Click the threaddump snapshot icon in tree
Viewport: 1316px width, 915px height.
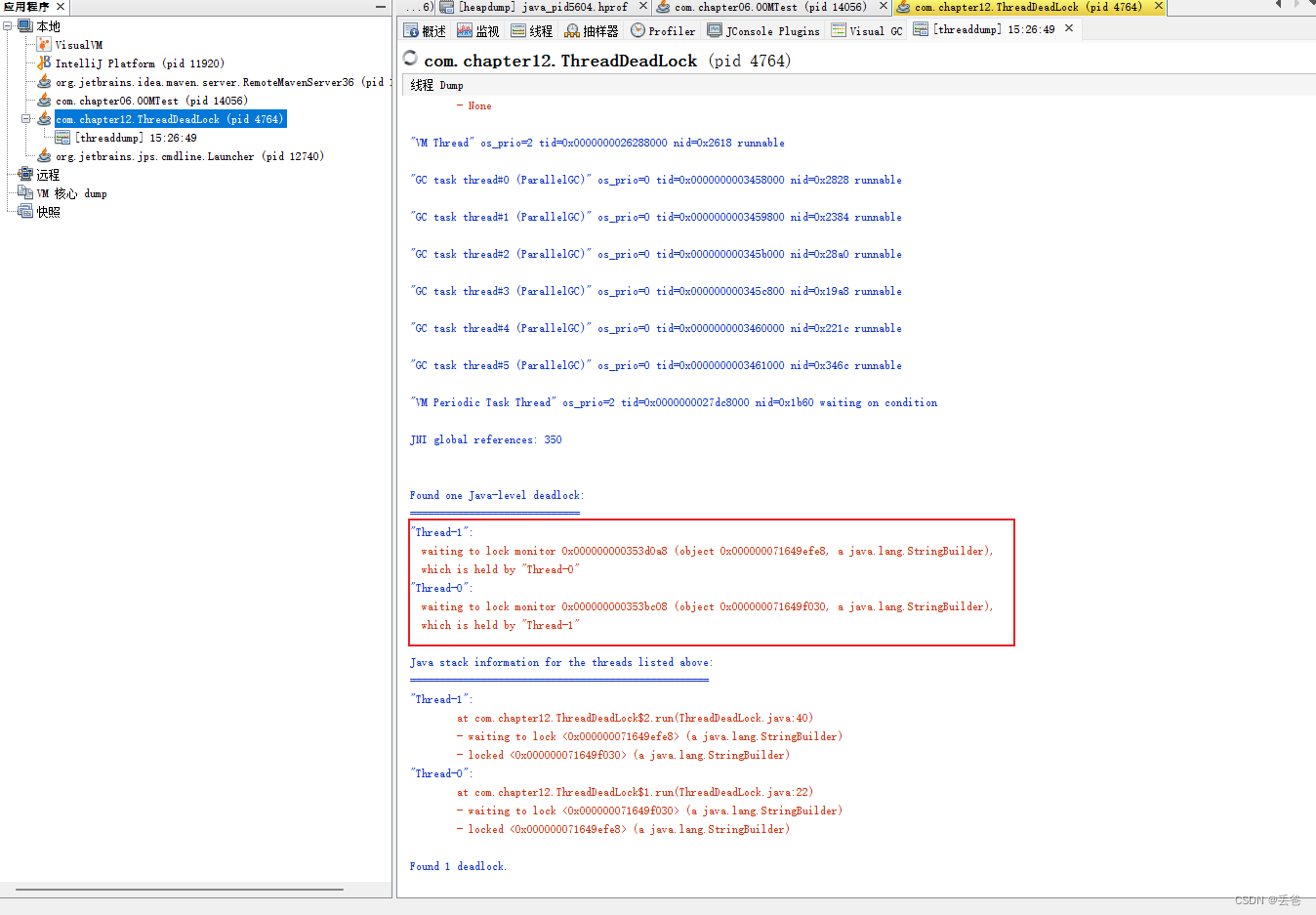(62, 138)
